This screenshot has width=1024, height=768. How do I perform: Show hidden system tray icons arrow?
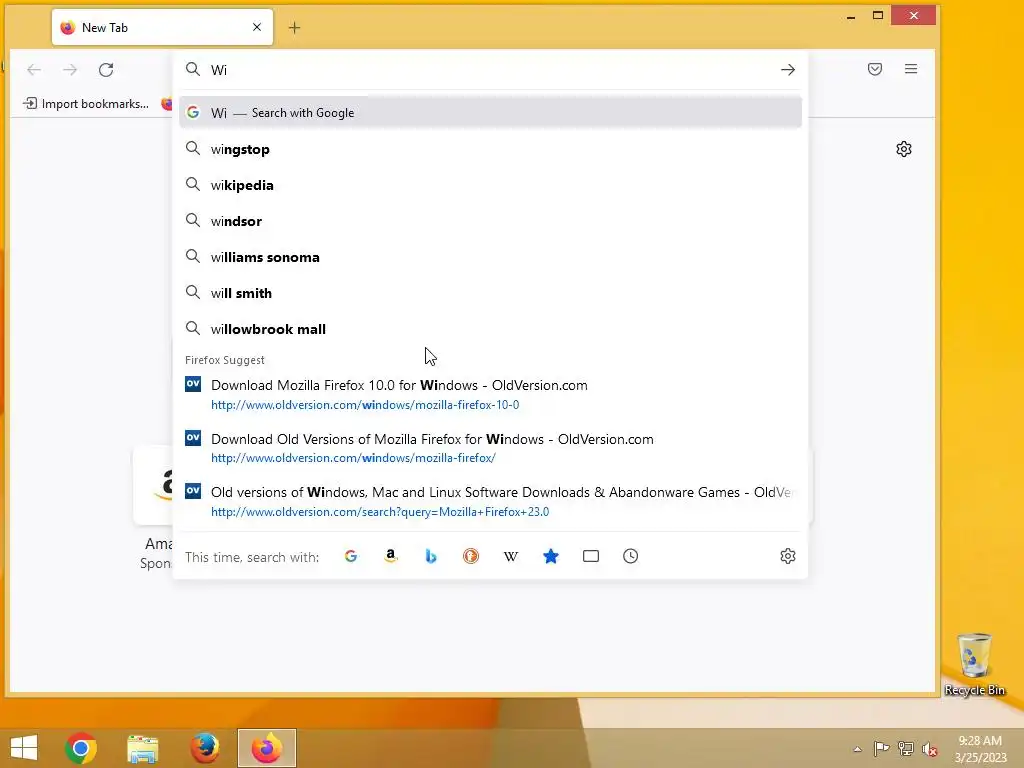857,749
